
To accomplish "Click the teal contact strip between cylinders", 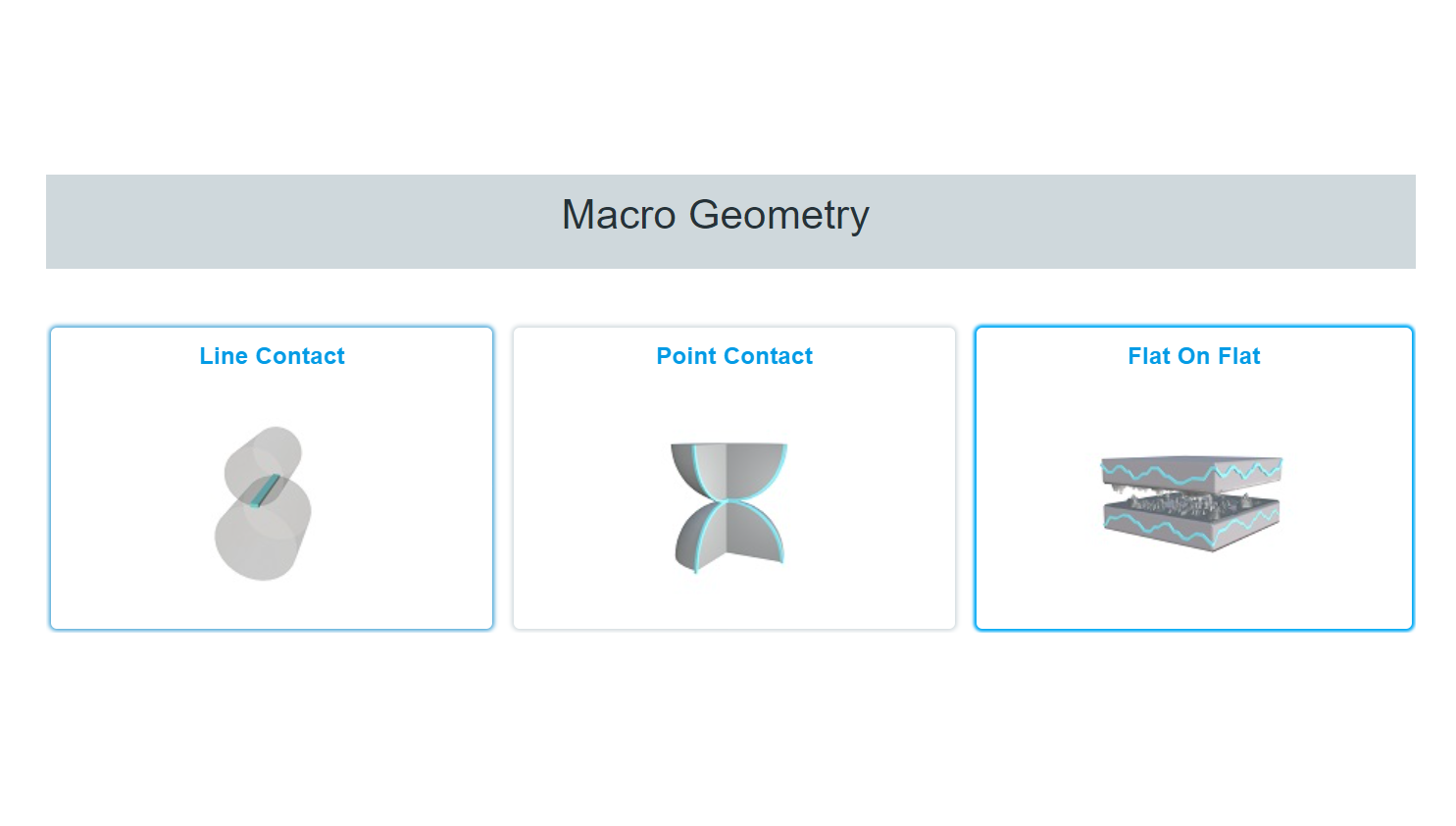I will pyautogui.click(x=263, y=490).
